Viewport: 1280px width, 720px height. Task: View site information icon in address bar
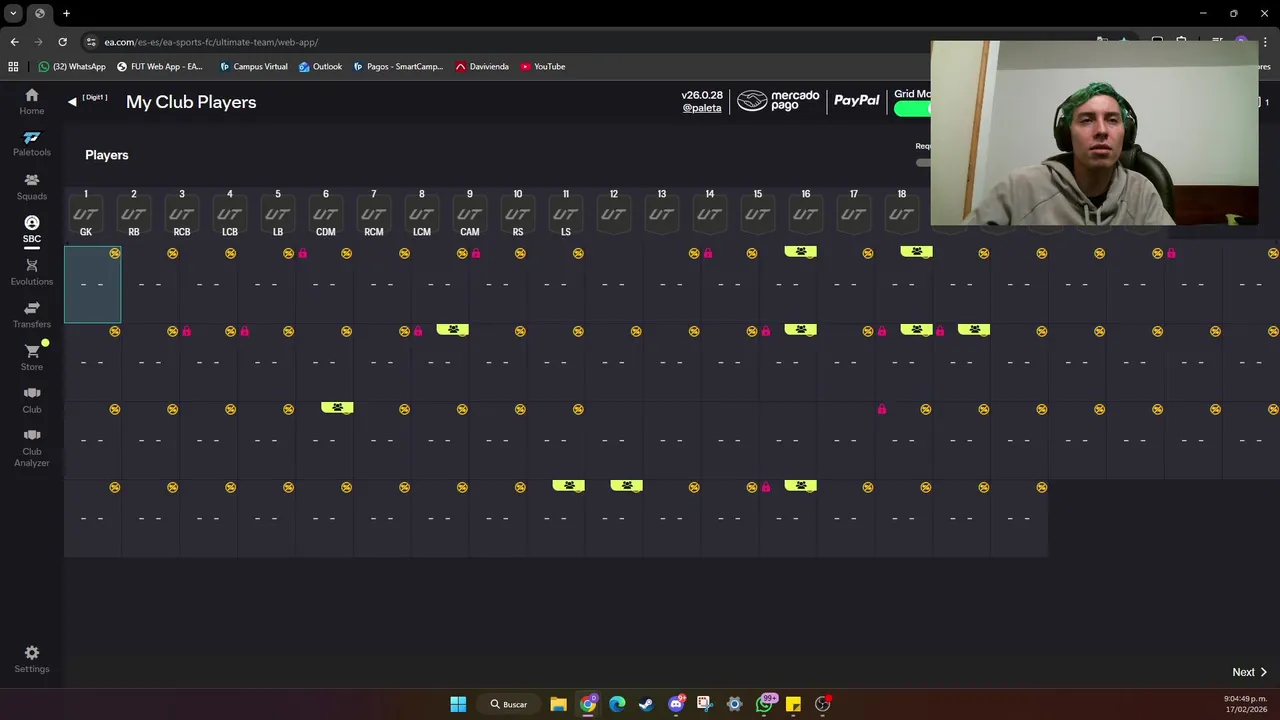click(91, 42)
